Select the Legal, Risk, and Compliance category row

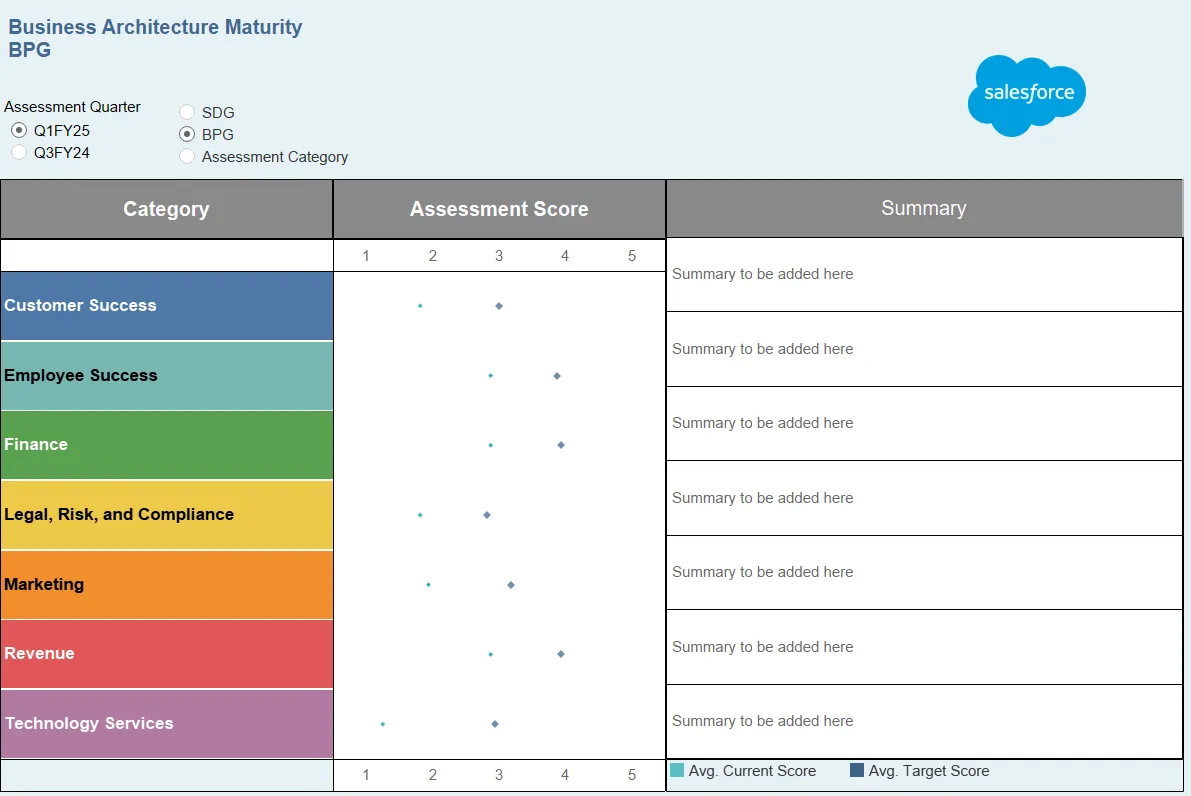click(x=167, y=515)
